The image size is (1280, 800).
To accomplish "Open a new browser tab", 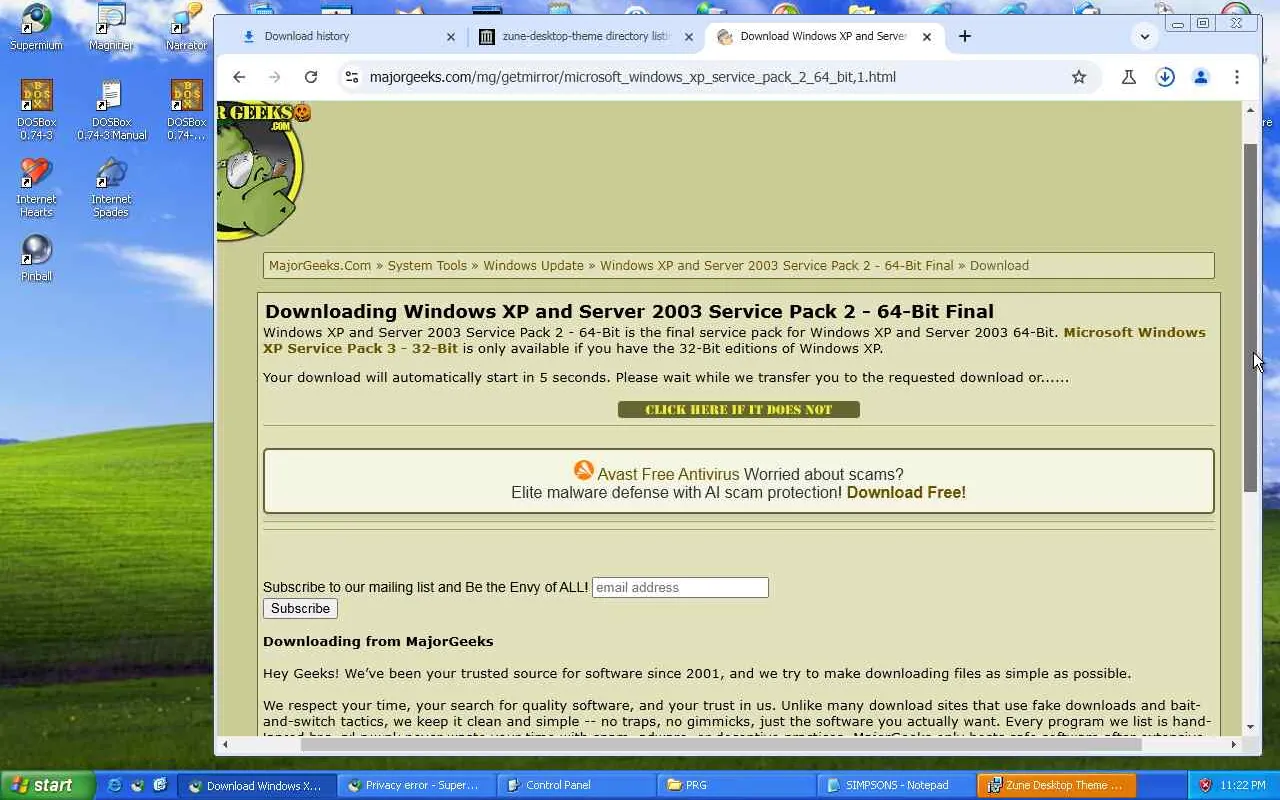I will pyautogui.click(x=964, y=36).
